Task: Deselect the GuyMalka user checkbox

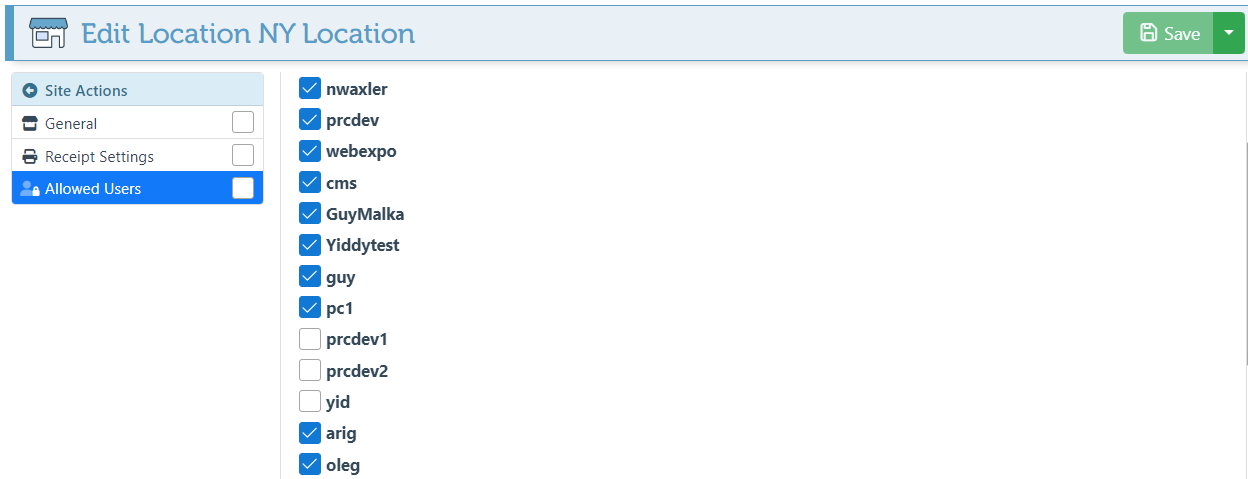Action: 310,214
